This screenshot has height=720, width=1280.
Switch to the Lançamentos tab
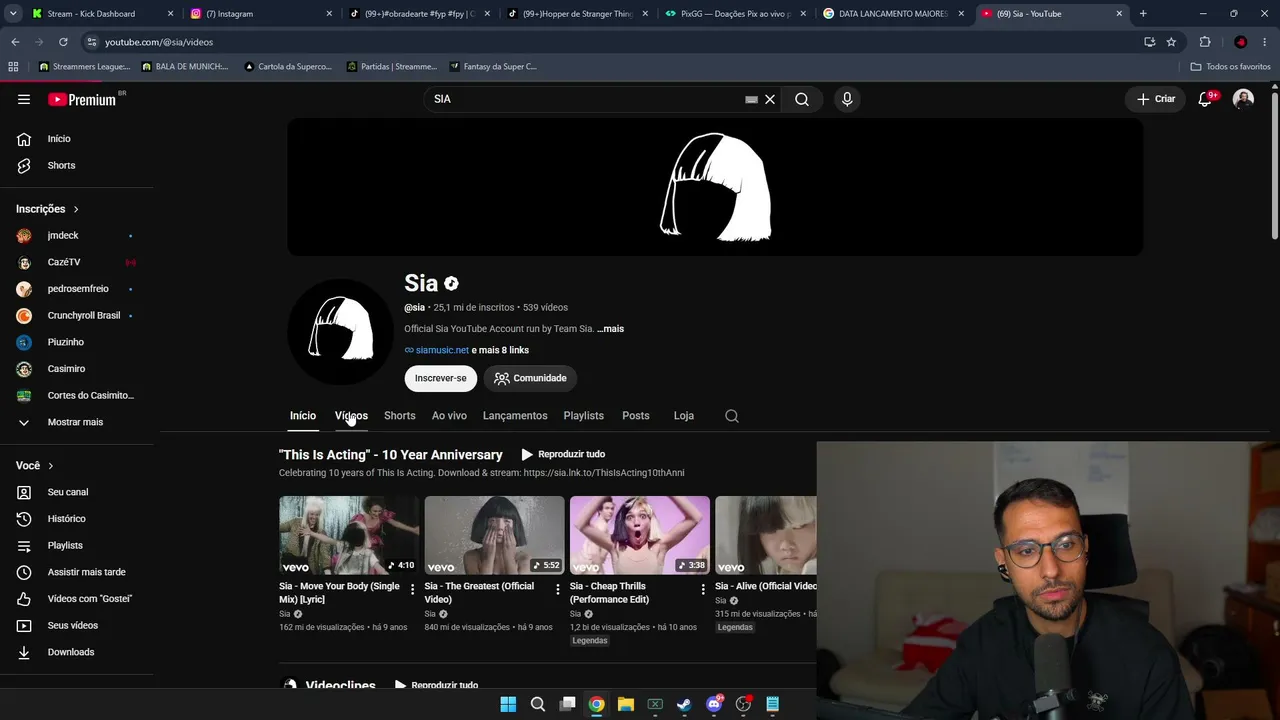pos(515,416)
